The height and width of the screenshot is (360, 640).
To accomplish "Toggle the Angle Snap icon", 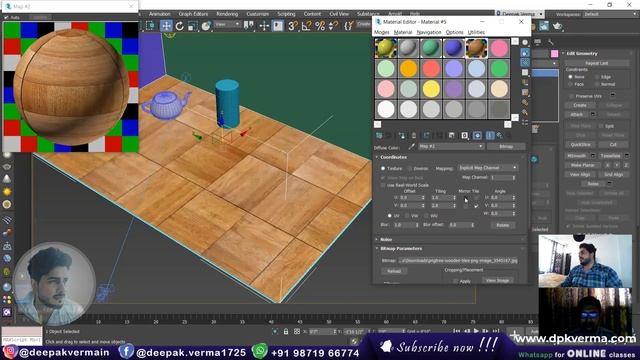I will coord(306,26).
